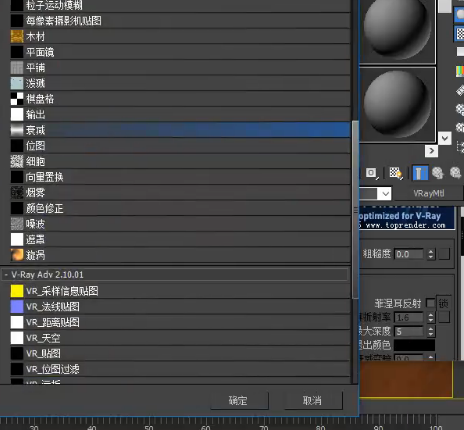Toggle the checkered Background icon
The image size is (464, 430).
pos(460,33)
